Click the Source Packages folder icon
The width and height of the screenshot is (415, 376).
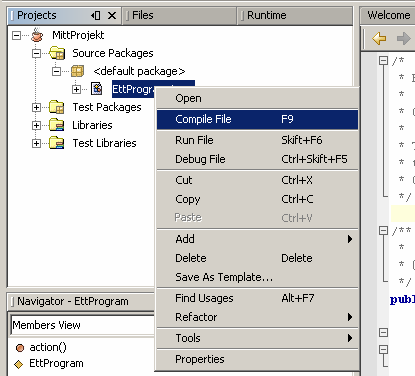click(57, 53)
